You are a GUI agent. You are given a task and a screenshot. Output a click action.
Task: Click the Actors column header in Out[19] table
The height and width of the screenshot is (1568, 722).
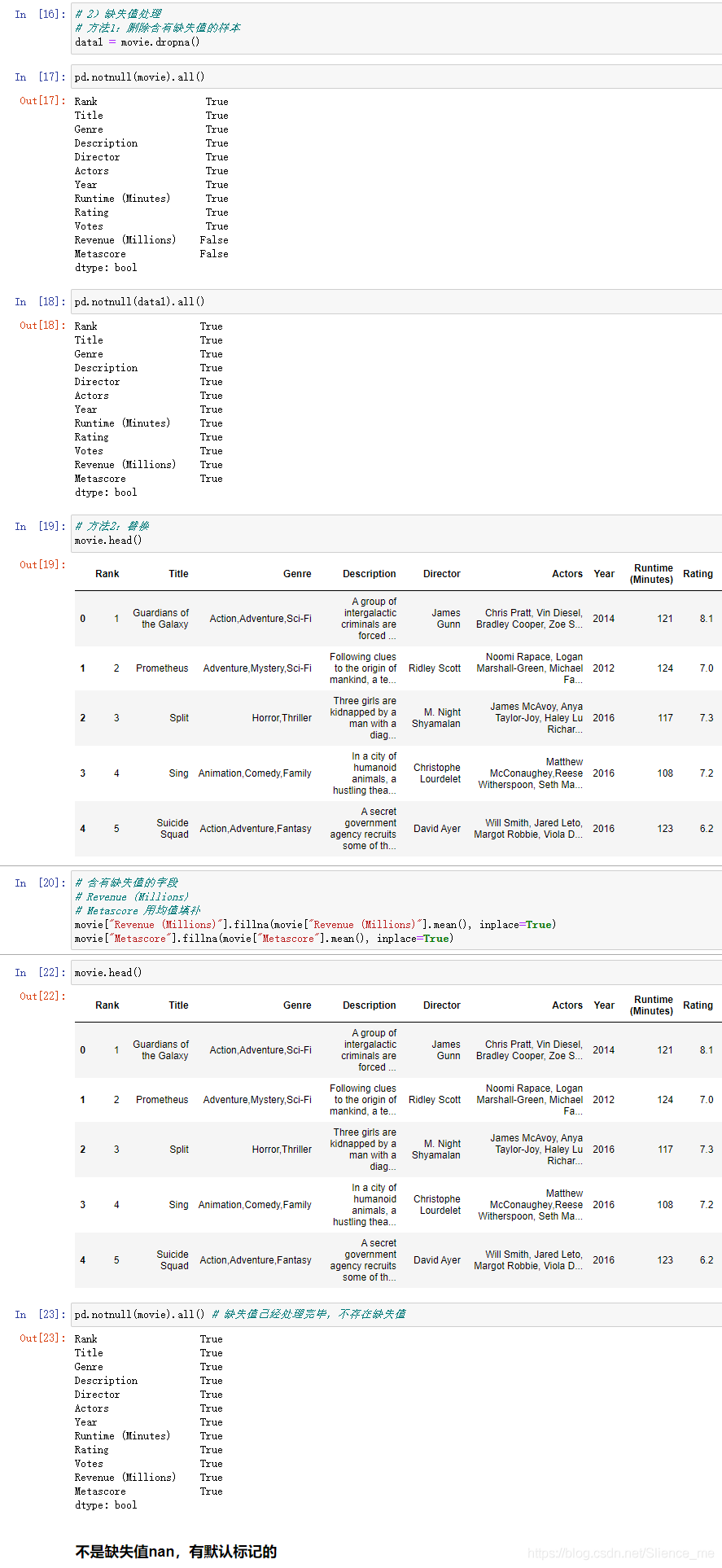[x=567, y=574]
